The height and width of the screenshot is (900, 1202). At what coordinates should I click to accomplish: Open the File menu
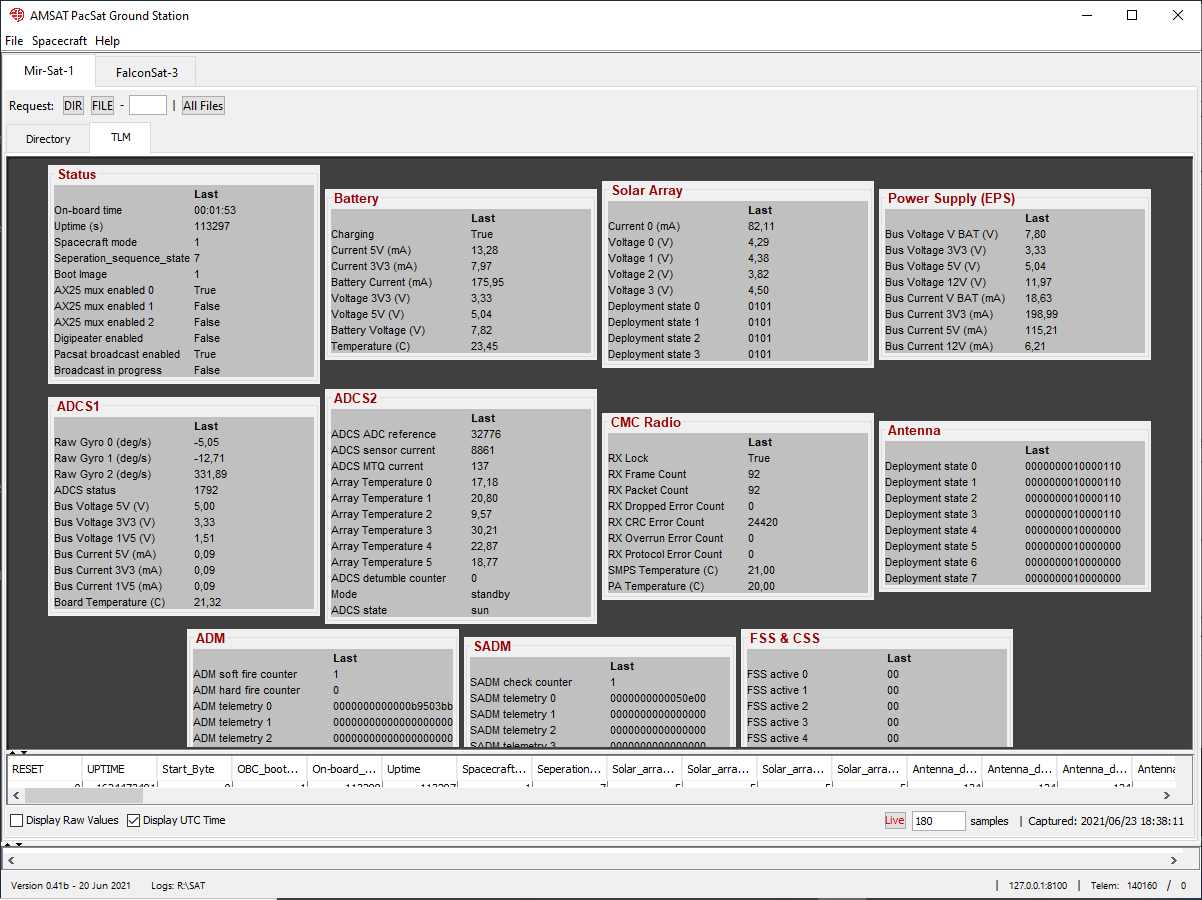[14, 41]
